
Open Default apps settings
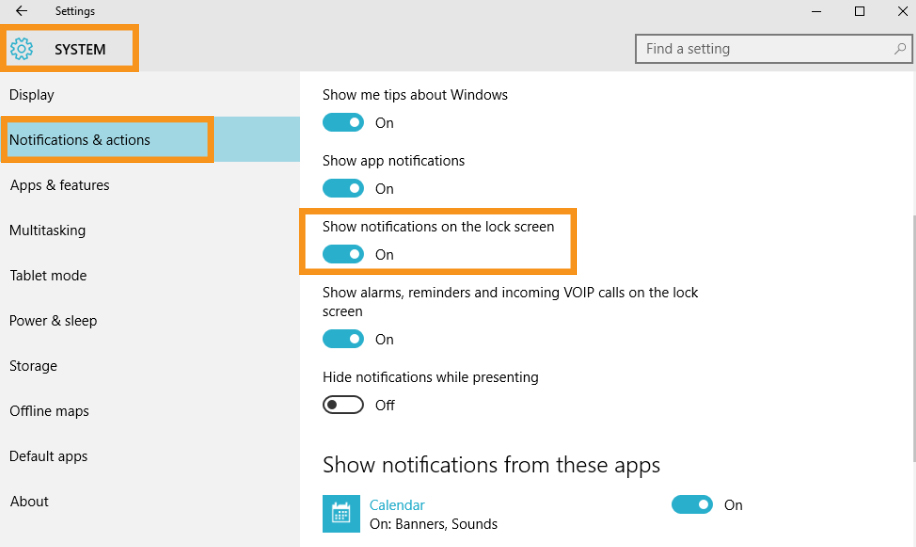click(150, 456)
